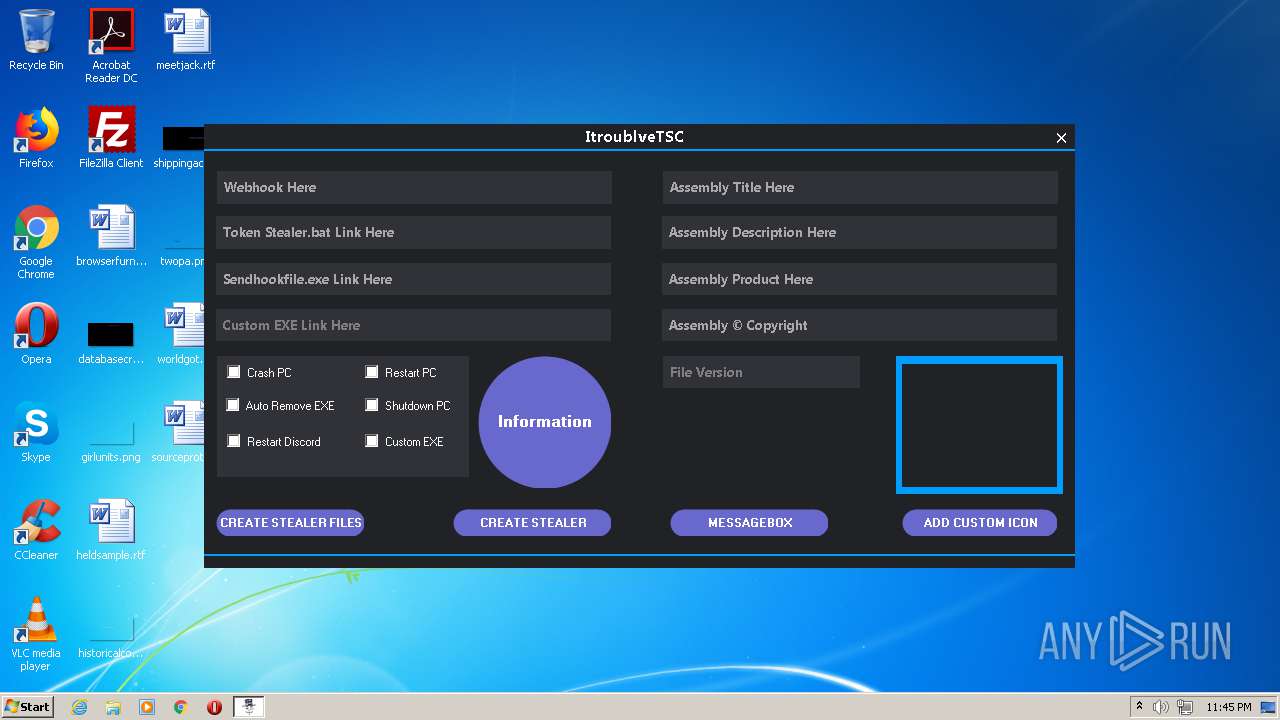The width and height of the screenshot is (1280, 720).
Task: Focus the Webhook Here field
Action: (414, 187)
